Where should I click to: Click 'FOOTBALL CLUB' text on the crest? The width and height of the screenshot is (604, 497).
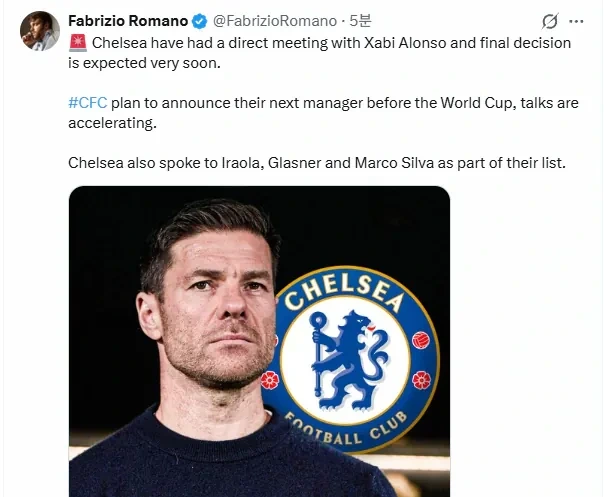(346, 428)
